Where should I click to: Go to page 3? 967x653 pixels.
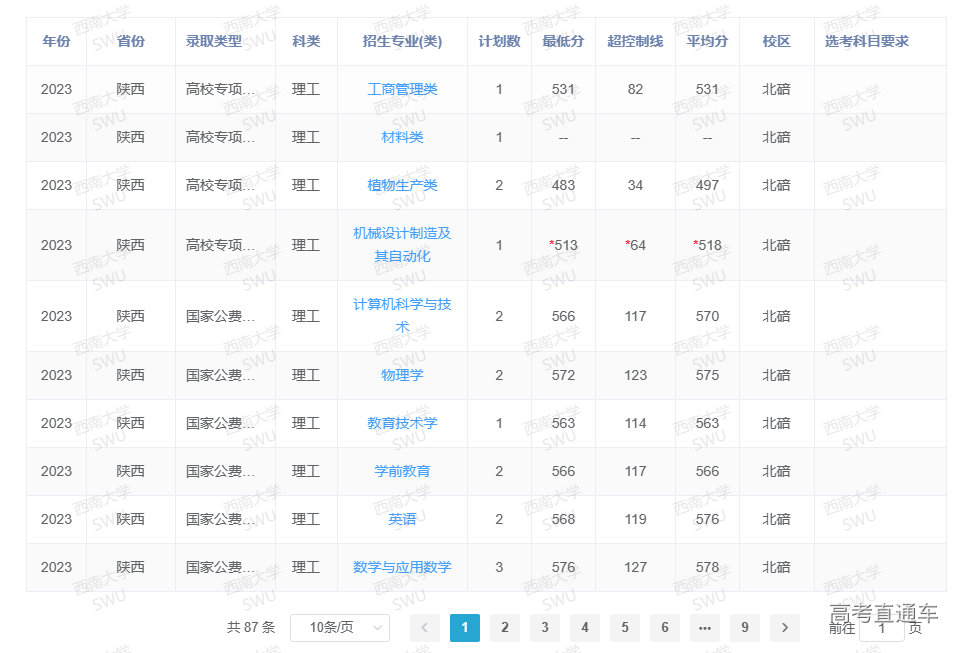pyautogui.click(x=545, y=628)
